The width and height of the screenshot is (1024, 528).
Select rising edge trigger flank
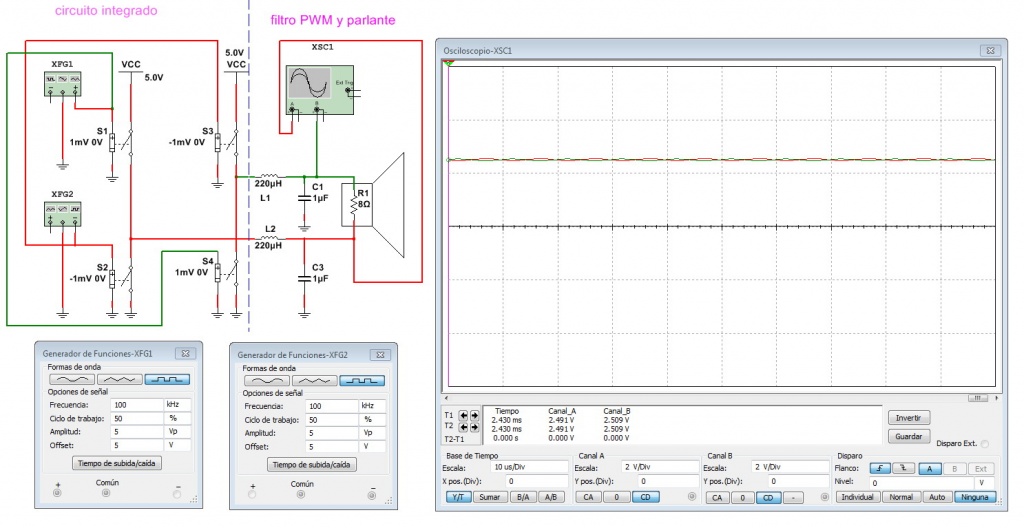tap(879, 467)
